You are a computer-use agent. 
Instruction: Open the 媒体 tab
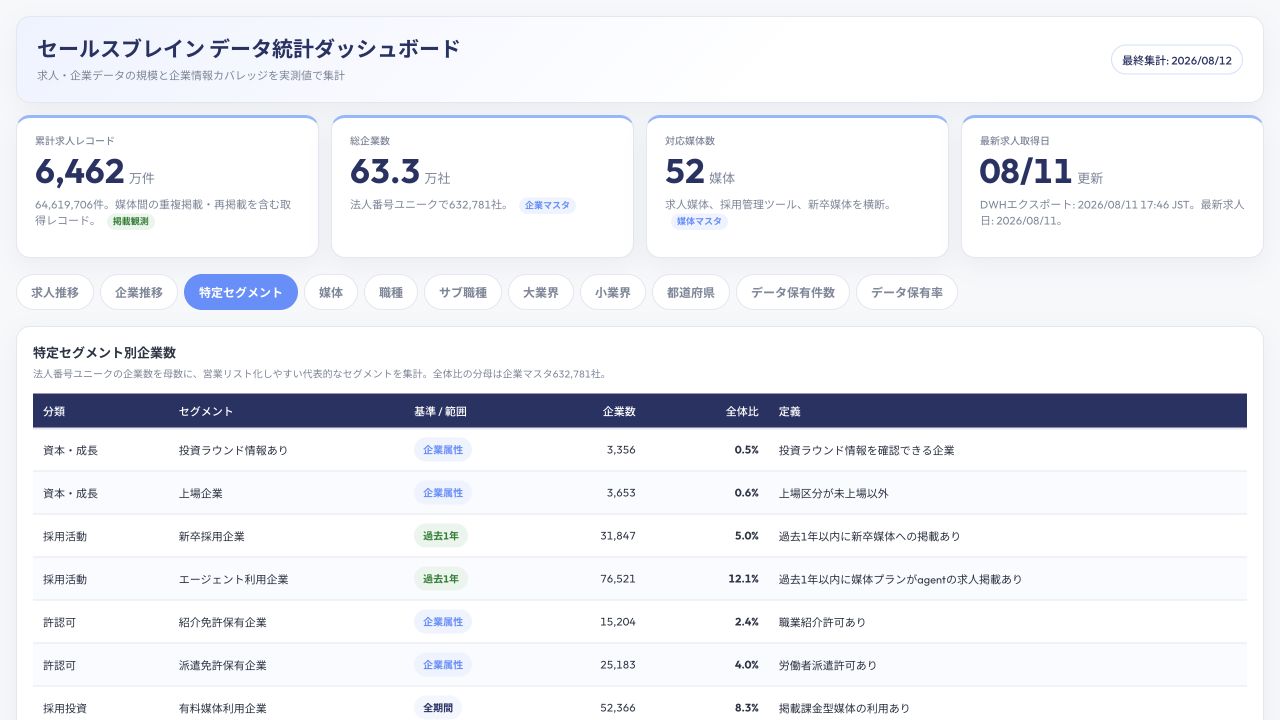[x=331, y=292]
